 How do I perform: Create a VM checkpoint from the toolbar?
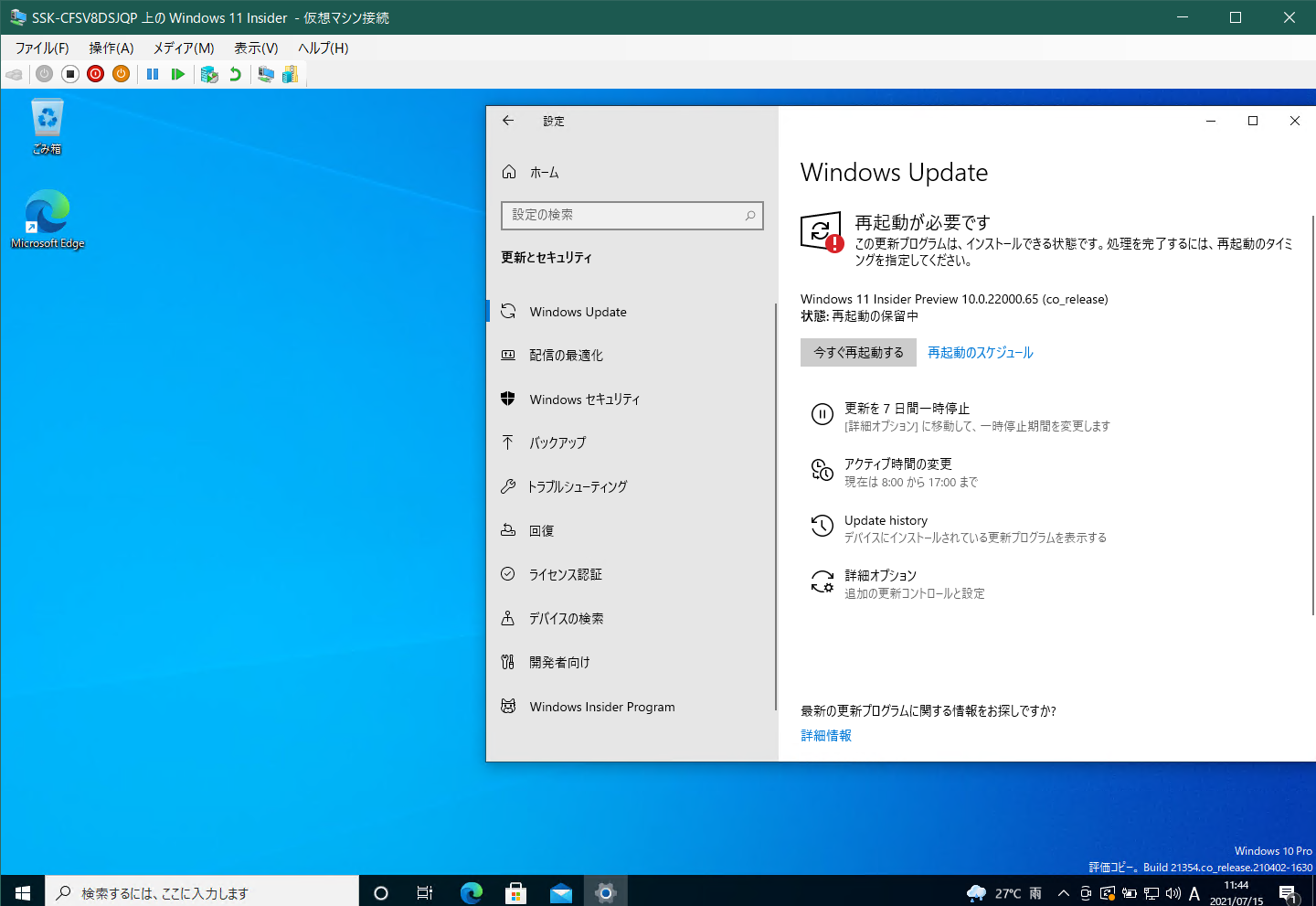(x=209, y=74)
